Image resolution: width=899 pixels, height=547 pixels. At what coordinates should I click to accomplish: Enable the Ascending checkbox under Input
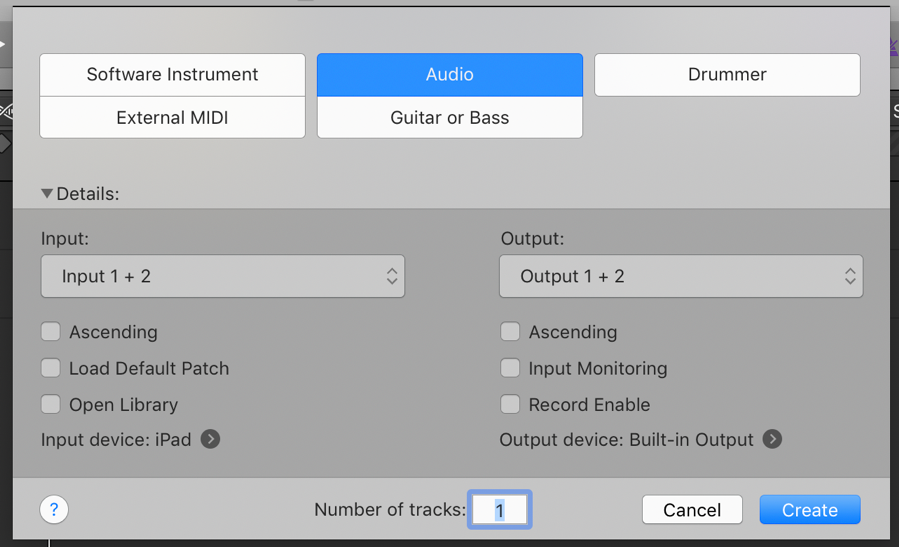[51, 332]
